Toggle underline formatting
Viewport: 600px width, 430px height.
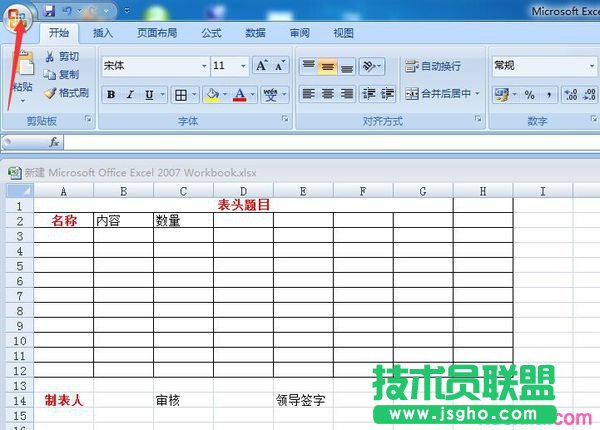point(149,94)
